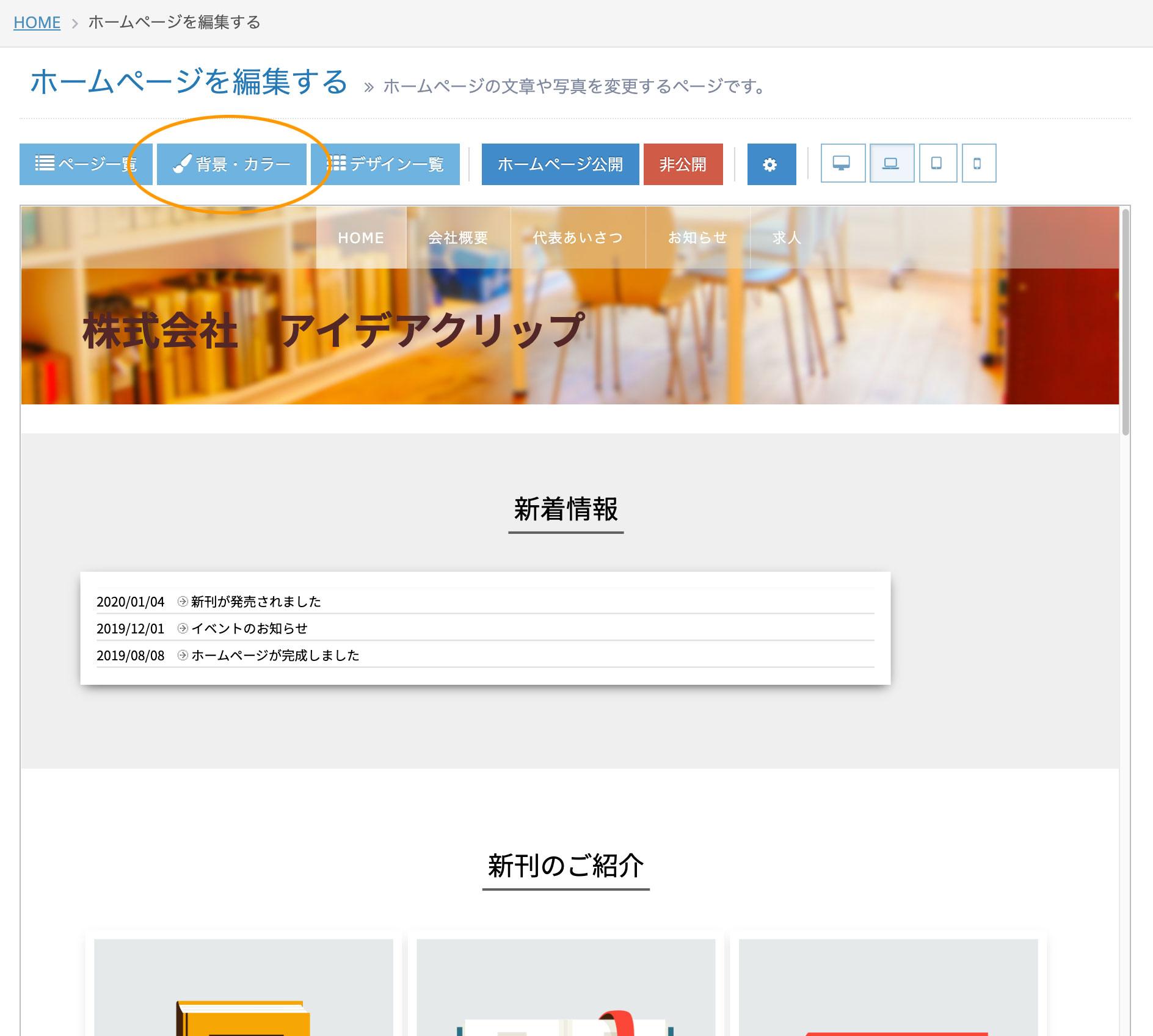Switch to desktop monitor preview
Image resolution: width=1153 pixels, height=1036 pixels.
point(843,163)
